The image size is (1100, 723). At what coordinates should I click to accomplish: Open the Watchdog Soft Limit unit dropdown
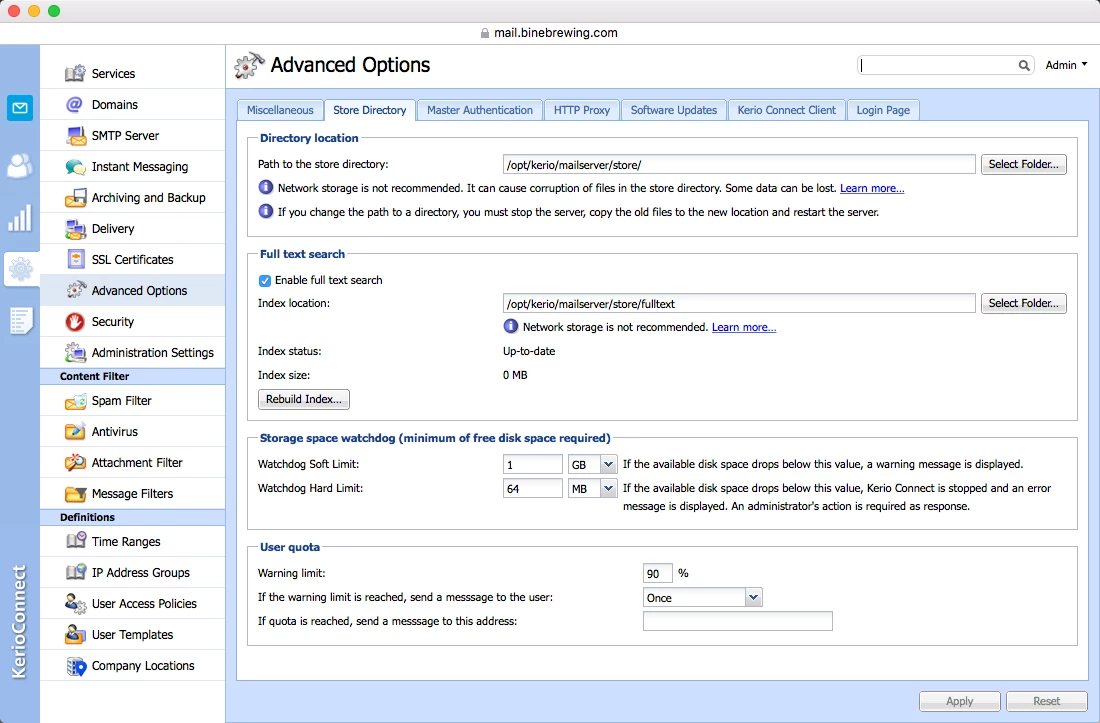[608, 464]
